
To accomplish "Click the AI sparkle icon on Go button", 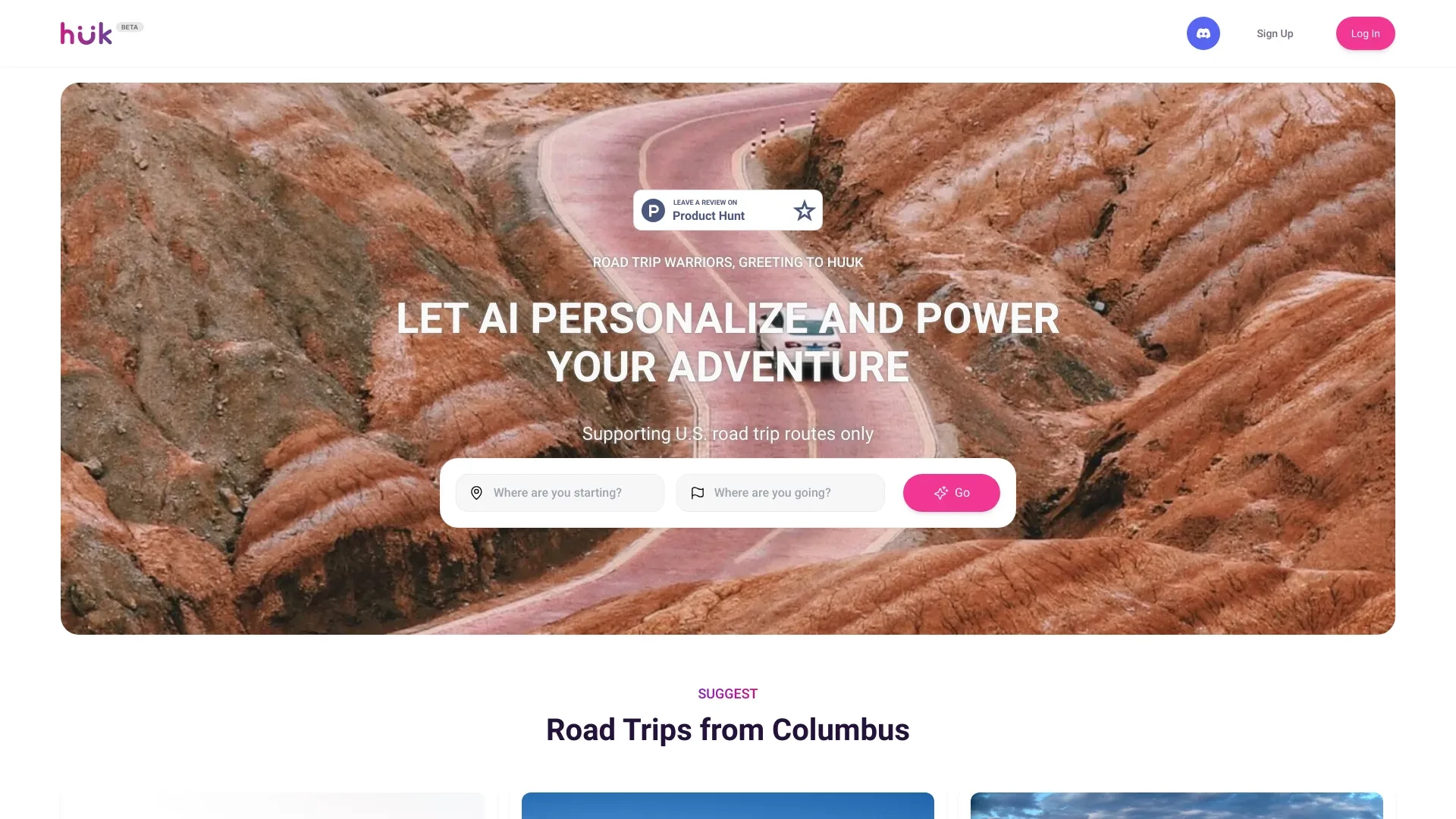I will tap(939, 492).
